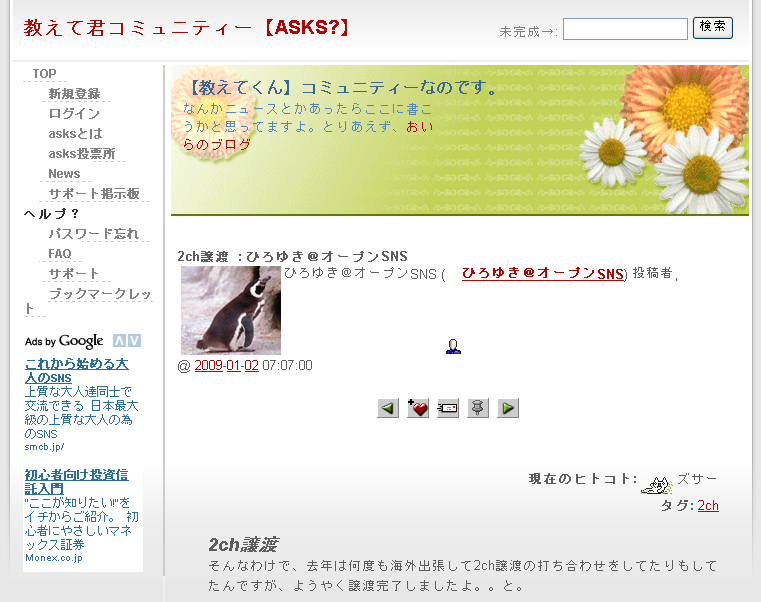
Task: Click the green previous-post arrow icon
Action: tap(388, 408)
